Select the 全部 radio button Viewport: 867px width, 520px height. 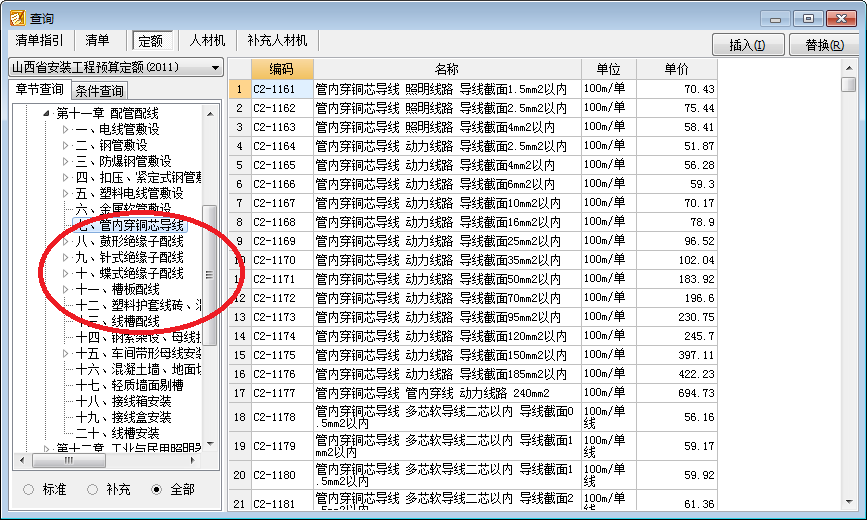156,489
